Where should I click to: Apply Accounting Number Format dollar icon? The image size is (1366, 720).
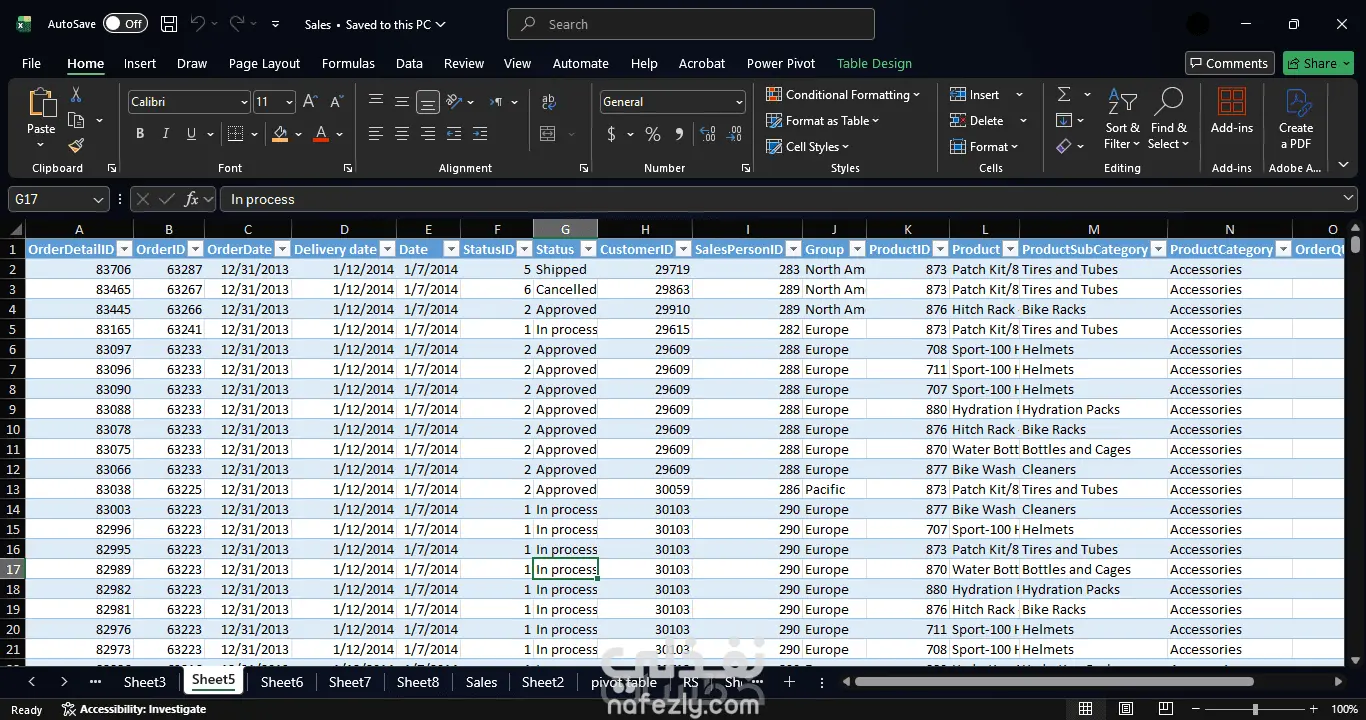click(611, 134)
